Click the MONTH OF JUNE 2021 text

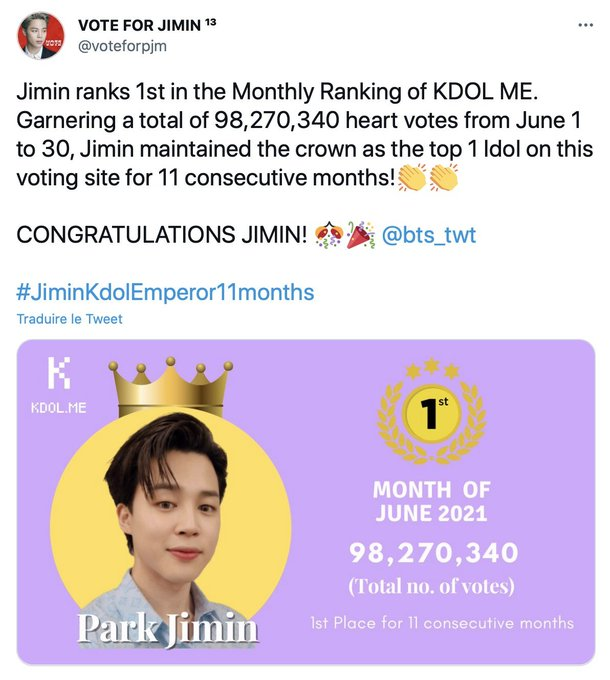pyautogui.click(x=431, y=501)
